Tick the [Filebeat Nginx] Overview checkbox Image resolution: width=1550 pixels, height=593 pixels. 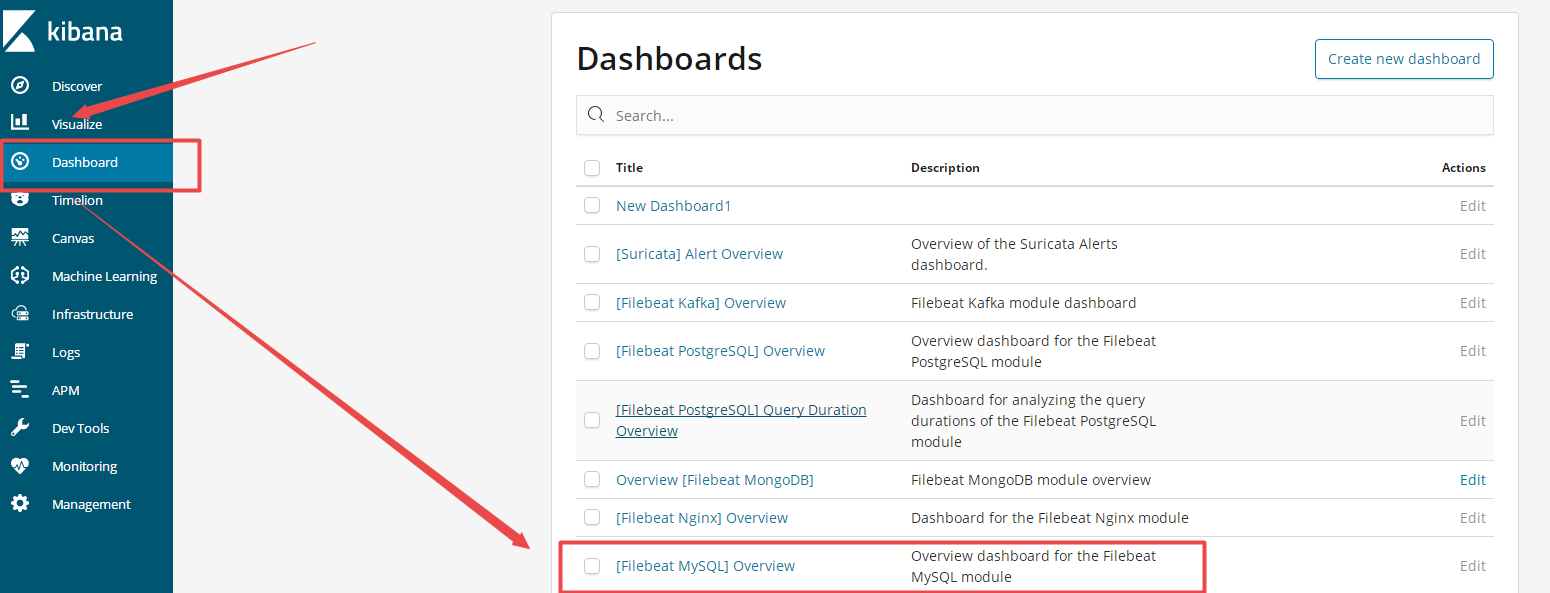pyautogui.click(x=592, y=518)
